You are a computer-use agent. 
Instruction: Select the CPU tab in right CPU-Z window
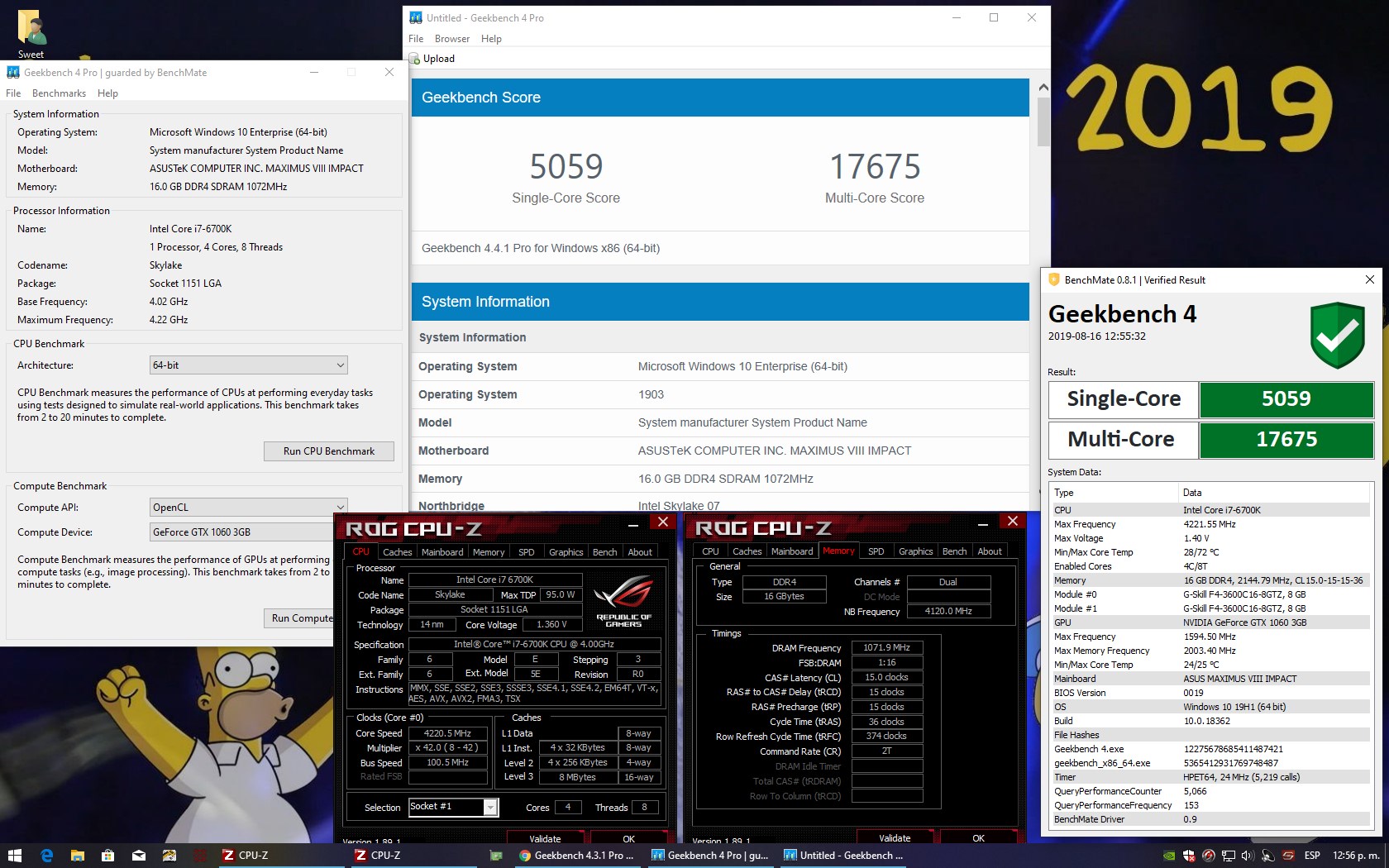click(710, 551)
